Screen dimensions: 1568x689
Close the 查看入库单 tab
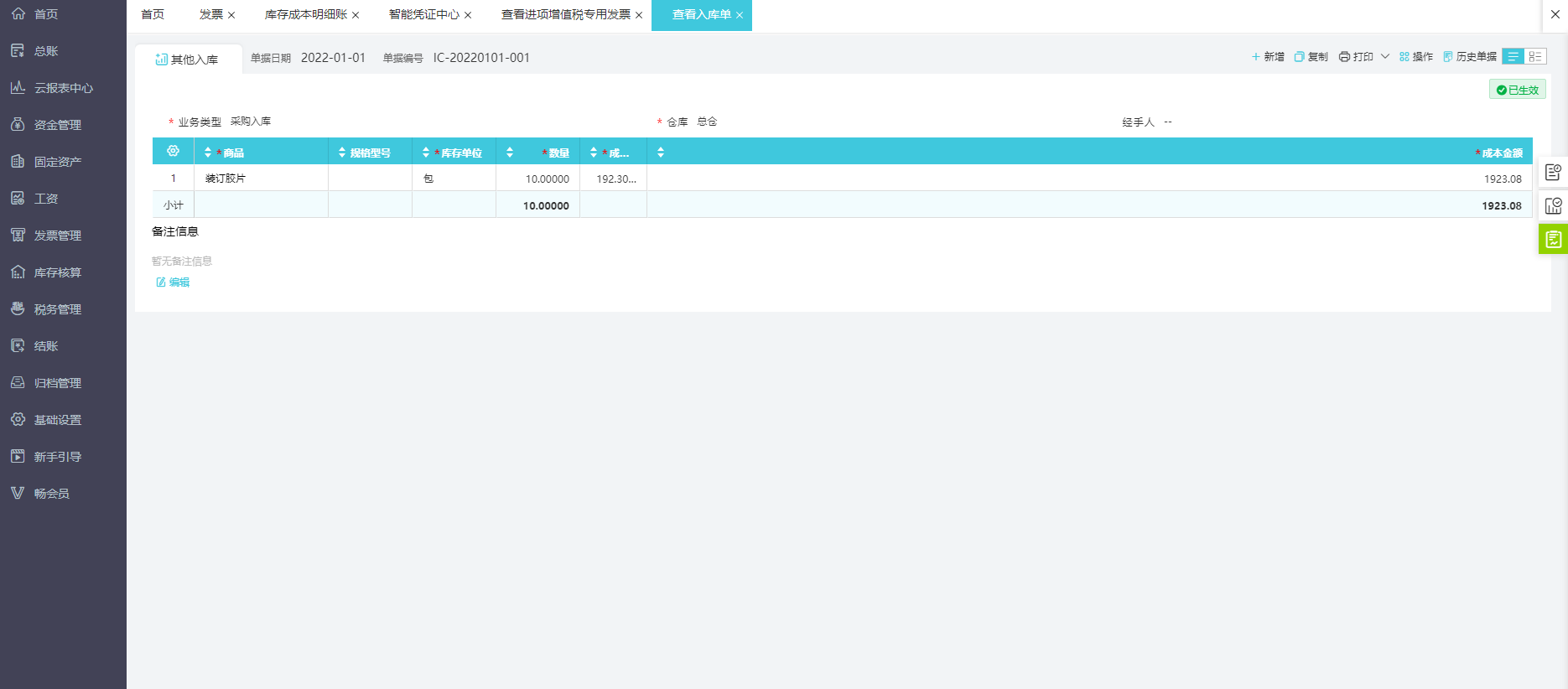(x=740, y=15)
